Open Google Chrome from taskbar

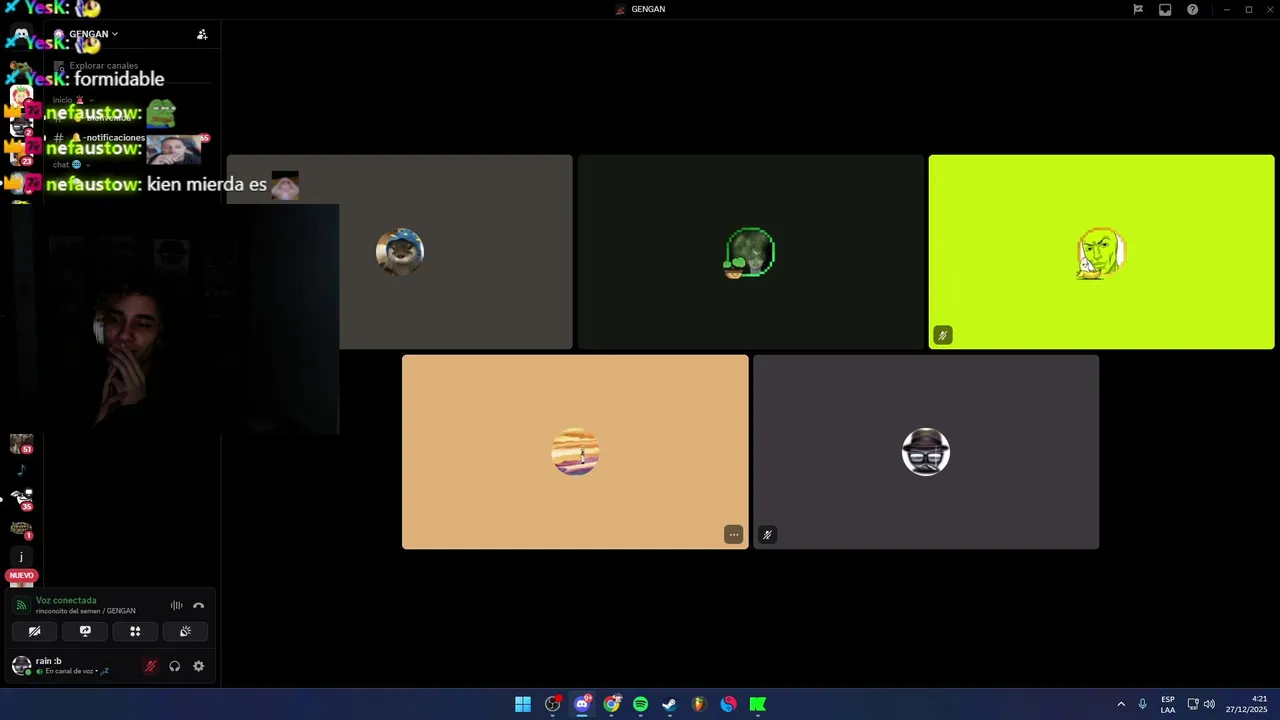pyautogui.click(x=612, y=704)
